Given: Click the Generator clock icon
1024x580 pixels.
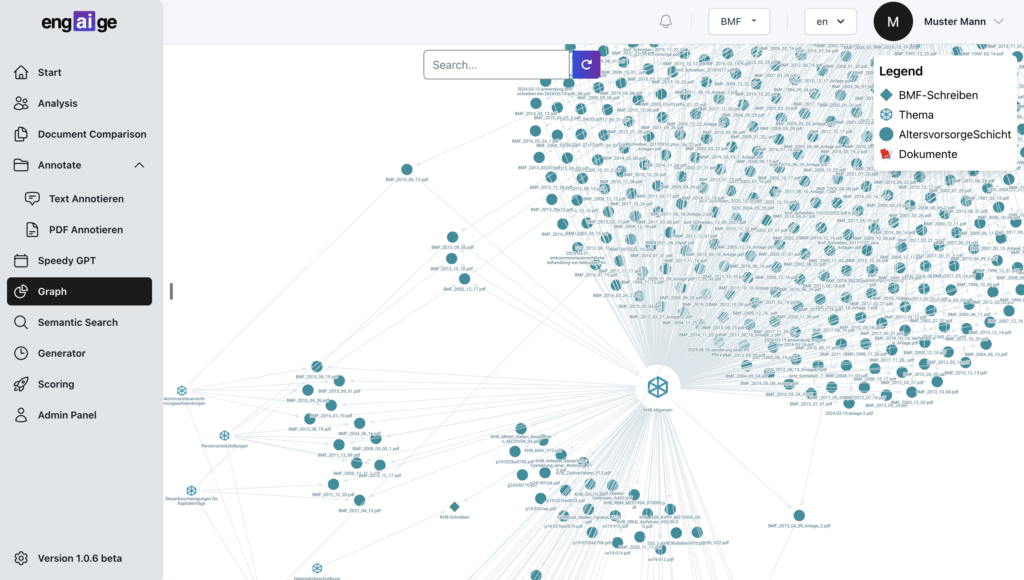Looking at the screenshot, I should 21,353.
